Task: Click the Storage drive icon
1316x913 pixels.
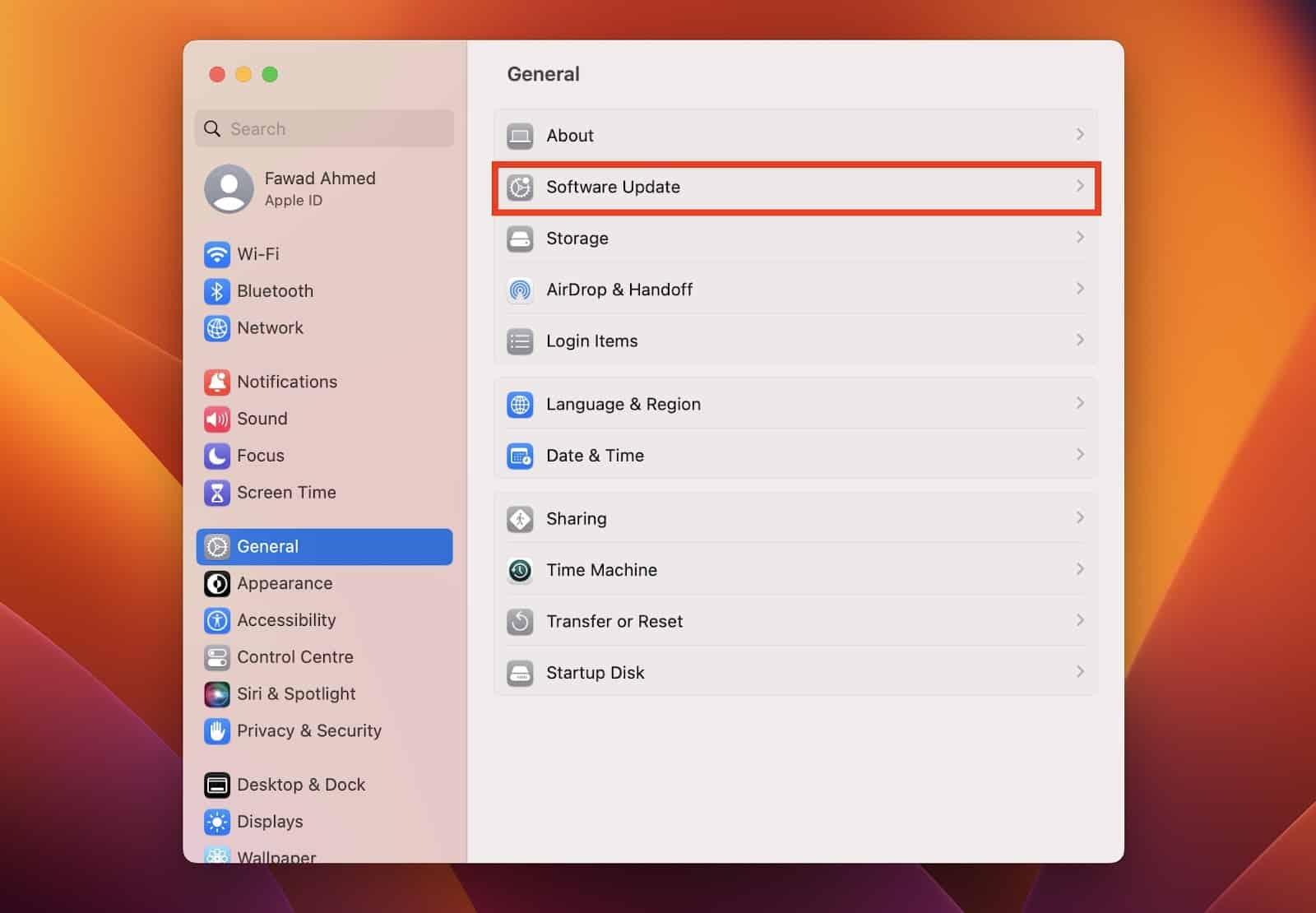Action: tap(520, 239)
